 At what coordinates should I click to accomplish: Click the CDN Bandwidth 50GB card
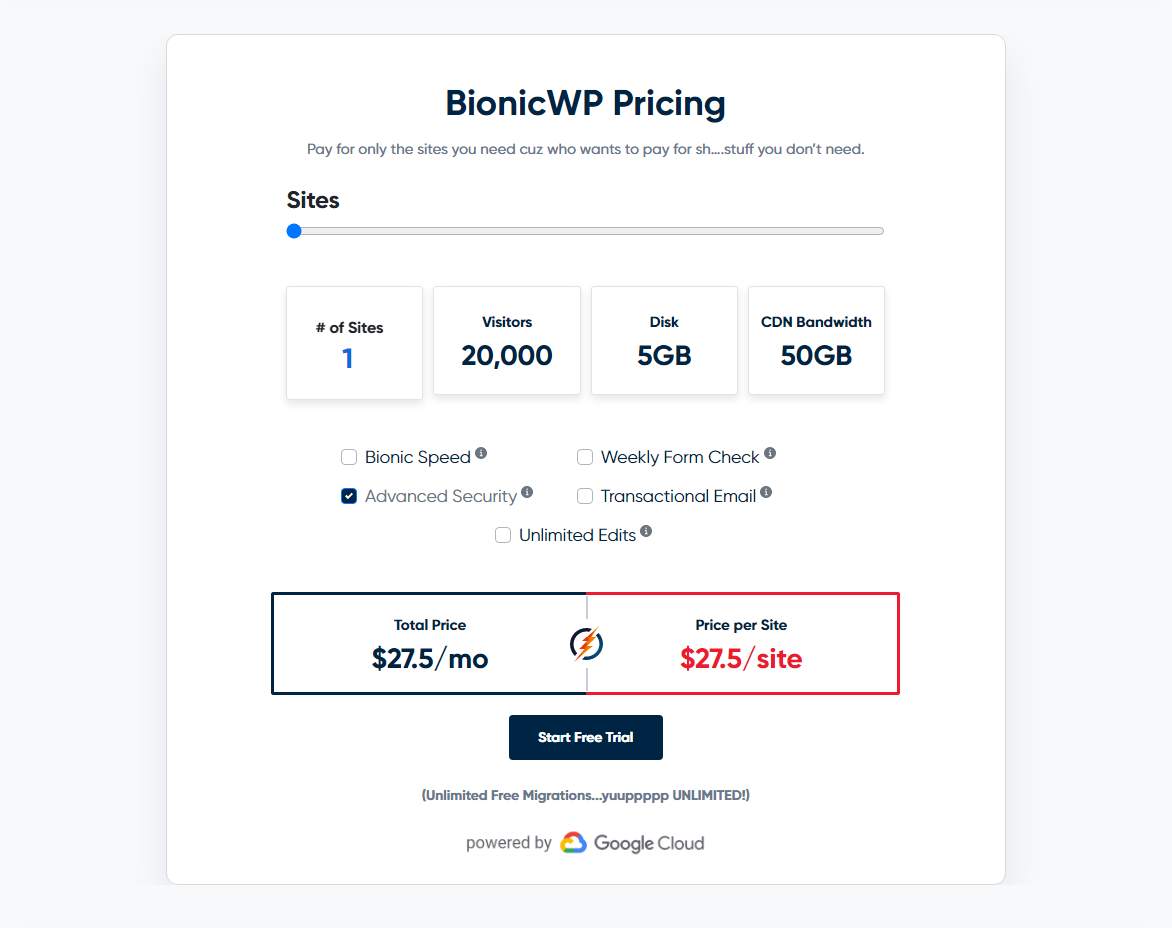coord(816,340)
